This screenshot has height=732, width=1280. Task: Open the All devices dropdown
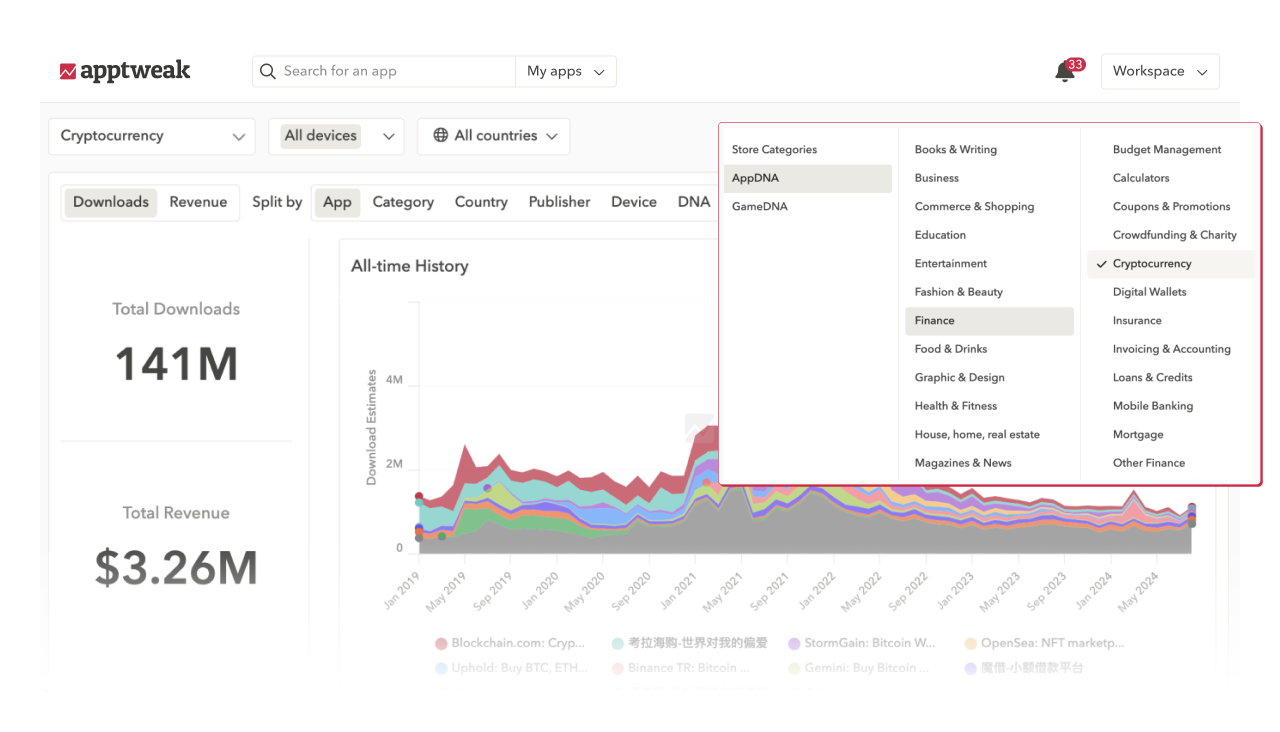[x=336, y=136]
